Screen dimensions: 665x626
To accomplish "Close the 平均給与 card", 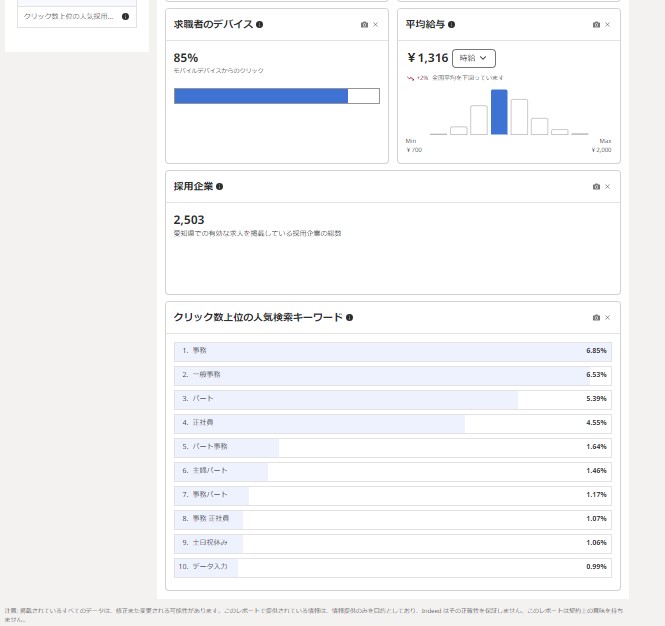I will click(607, 24).
